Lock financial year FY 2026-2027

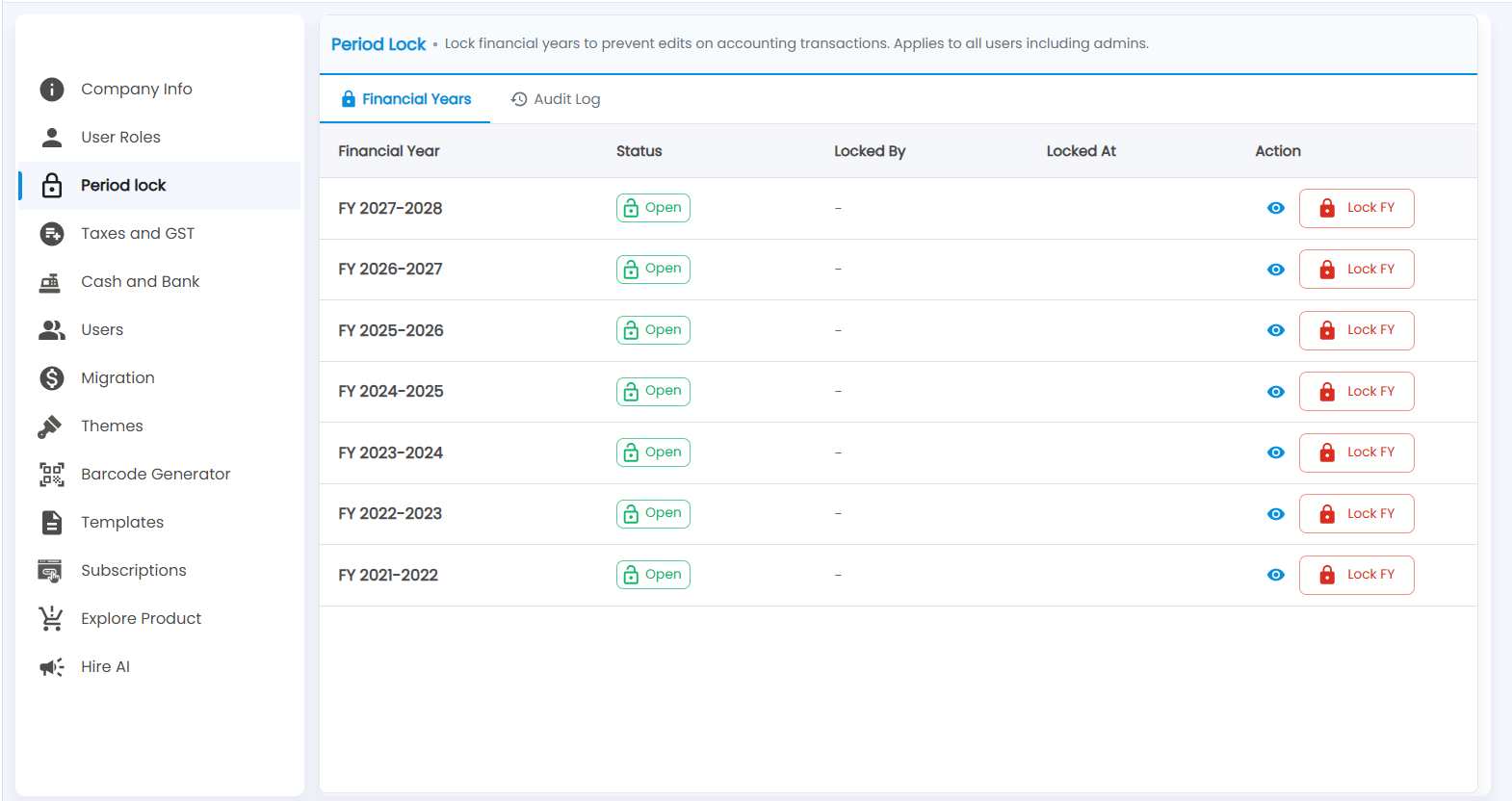pos(1356,270)
